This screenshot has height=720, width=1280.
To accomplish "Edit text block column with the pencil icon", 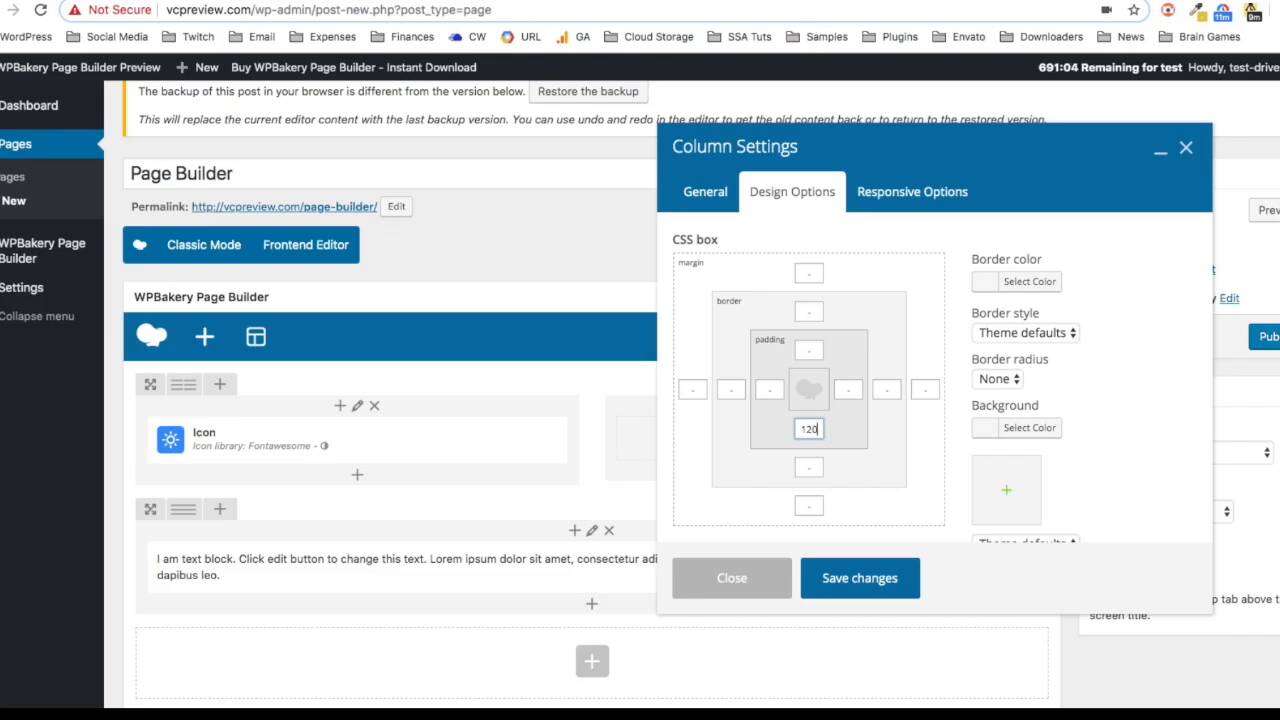I will (x=592, y=530).
